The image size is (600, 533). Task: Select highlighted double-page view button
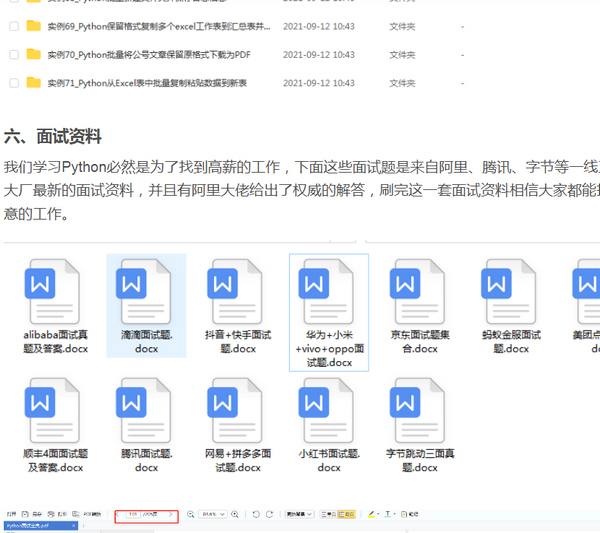click(x=346, y=514)
